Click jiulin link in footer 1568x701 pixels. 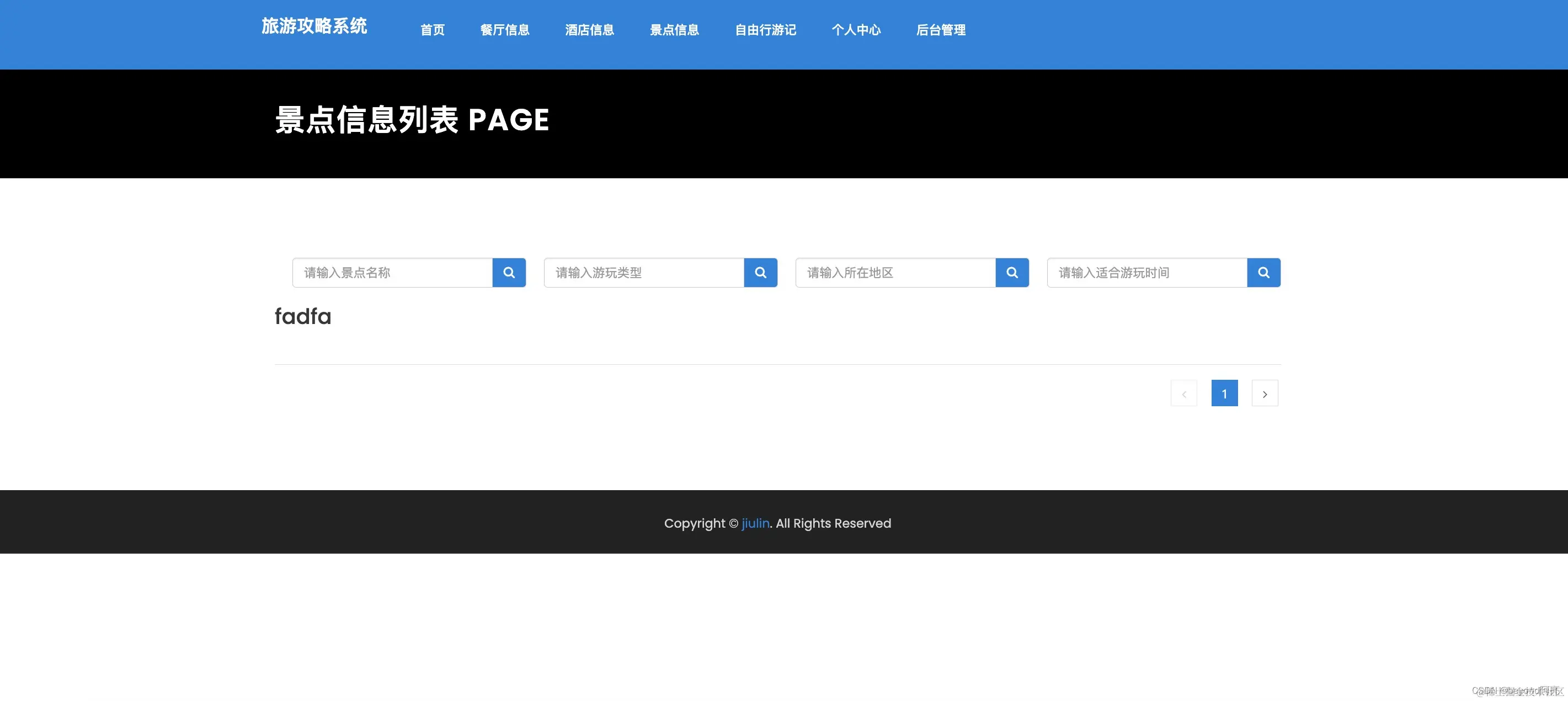[x=755, y=523]
